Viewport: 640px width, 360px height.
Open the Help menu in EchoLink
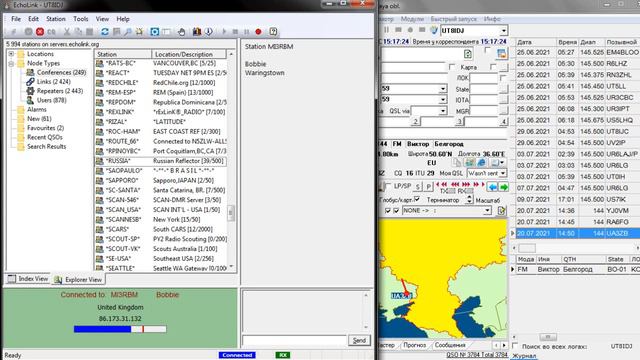point(123,19)
